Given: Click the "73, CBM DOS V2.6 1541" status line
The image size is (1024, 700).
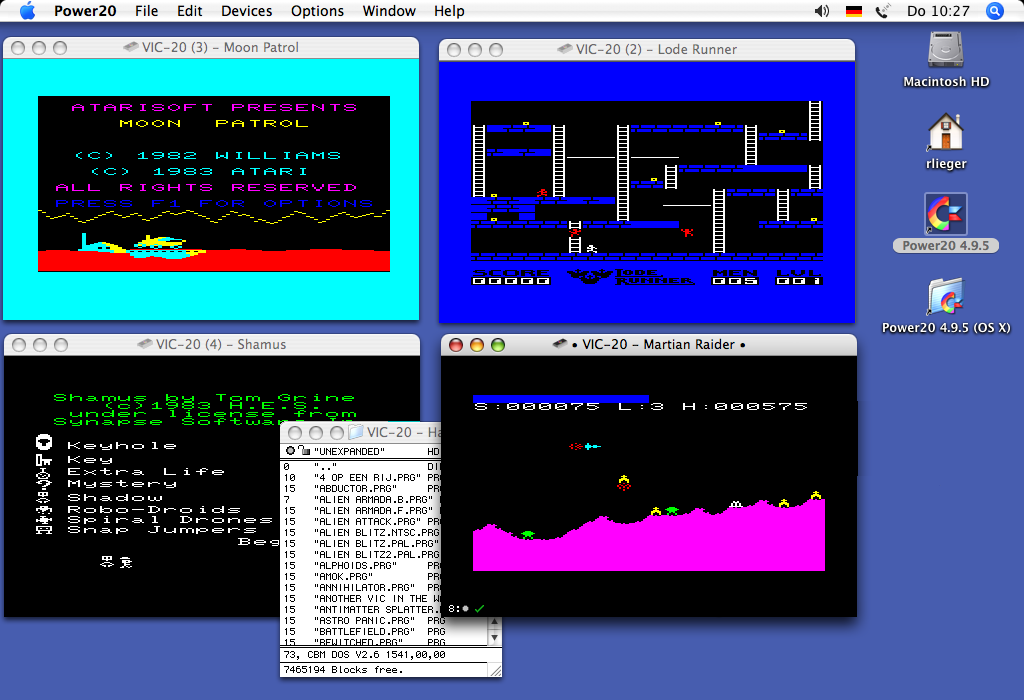Looking at the screenshot, I should point(364,654).
